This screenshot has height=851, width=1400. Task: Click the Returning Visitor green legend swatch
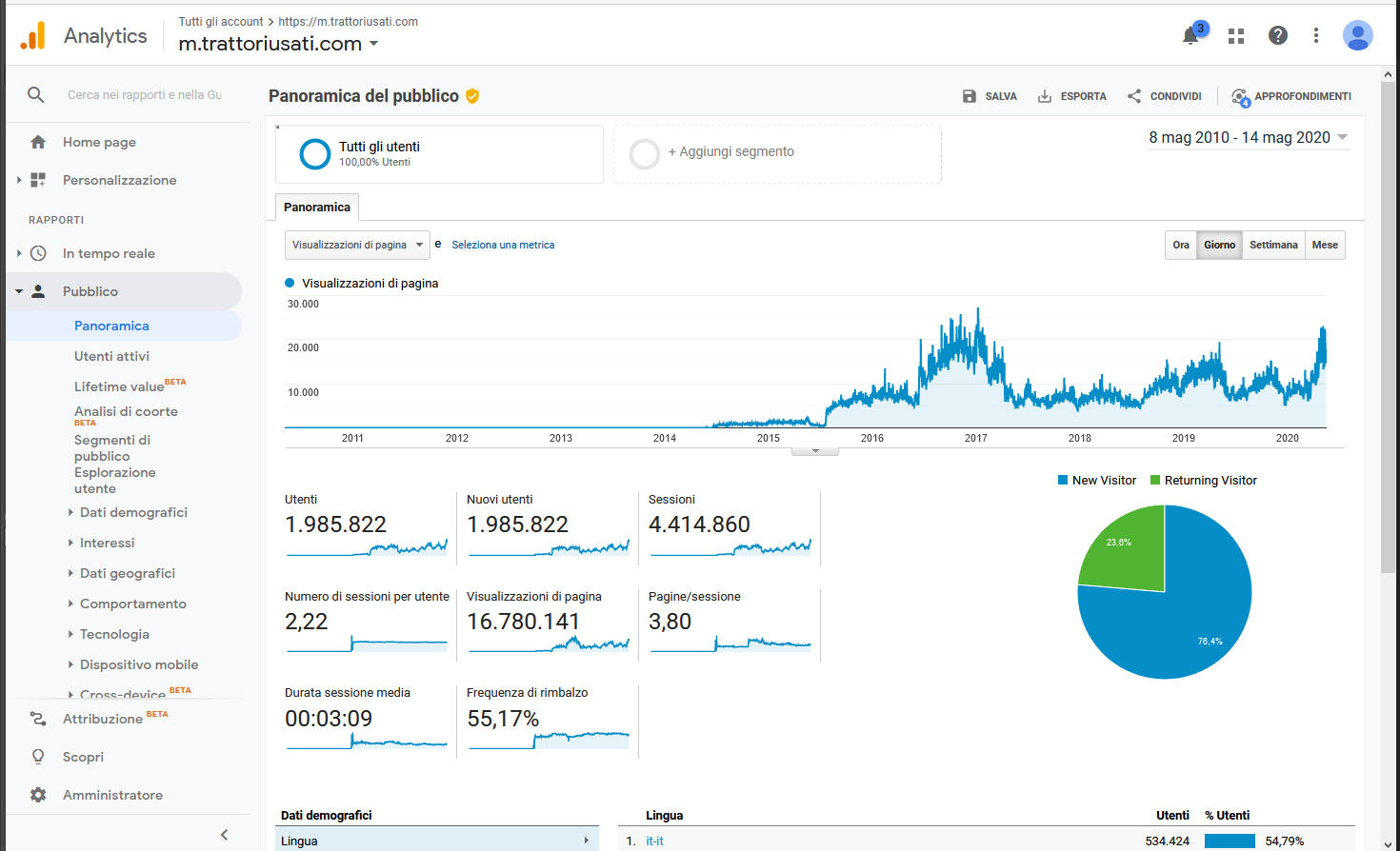(1155, 481)
